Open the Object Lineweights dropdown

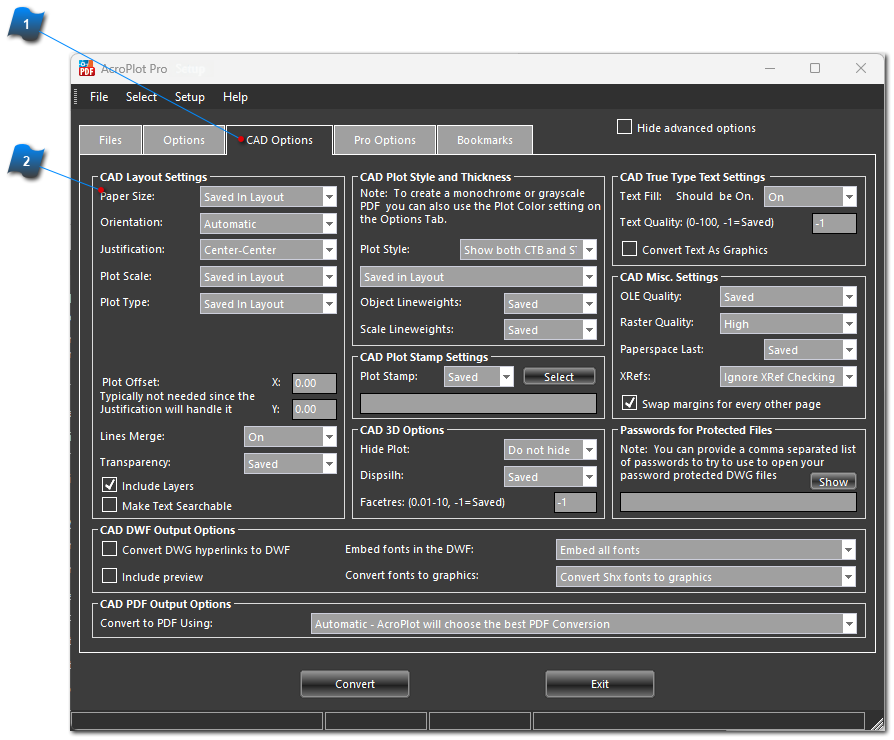pos(550,304)
